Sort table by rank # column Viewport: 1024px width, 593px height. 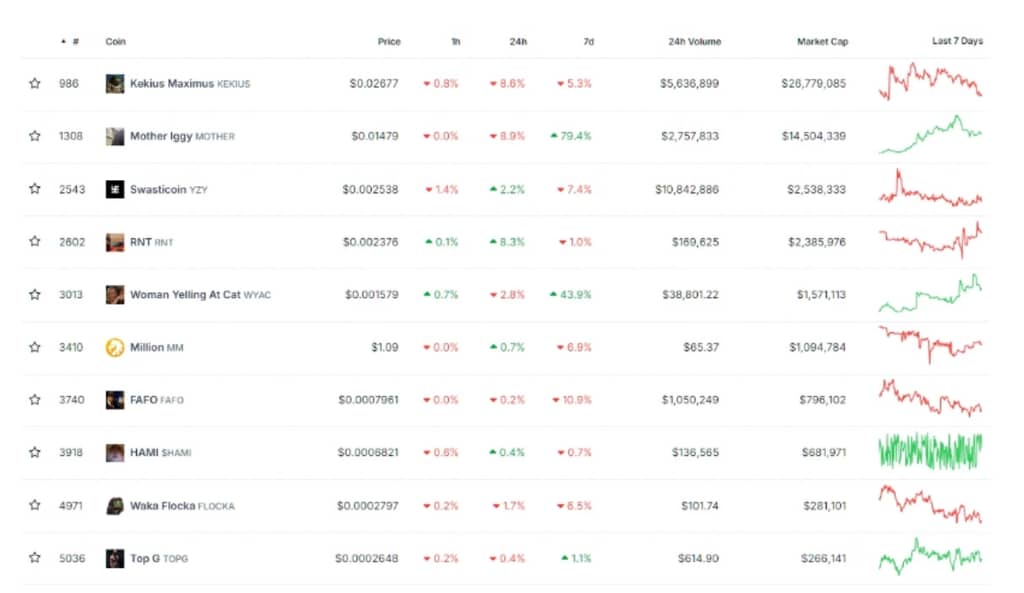click(75, 42)
